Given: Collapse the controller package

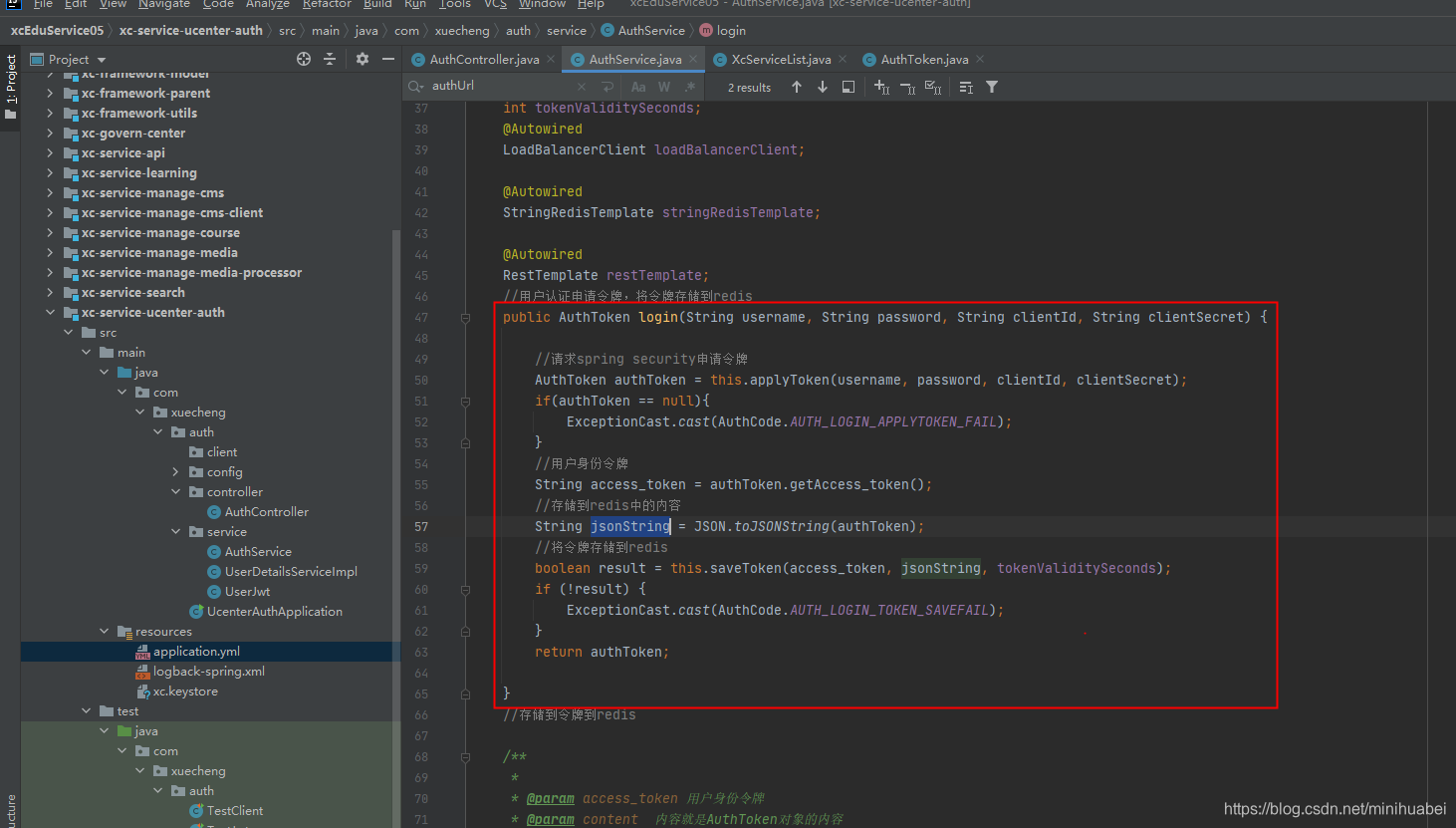Looking at the screenshot, I should (x=175, y=492).
